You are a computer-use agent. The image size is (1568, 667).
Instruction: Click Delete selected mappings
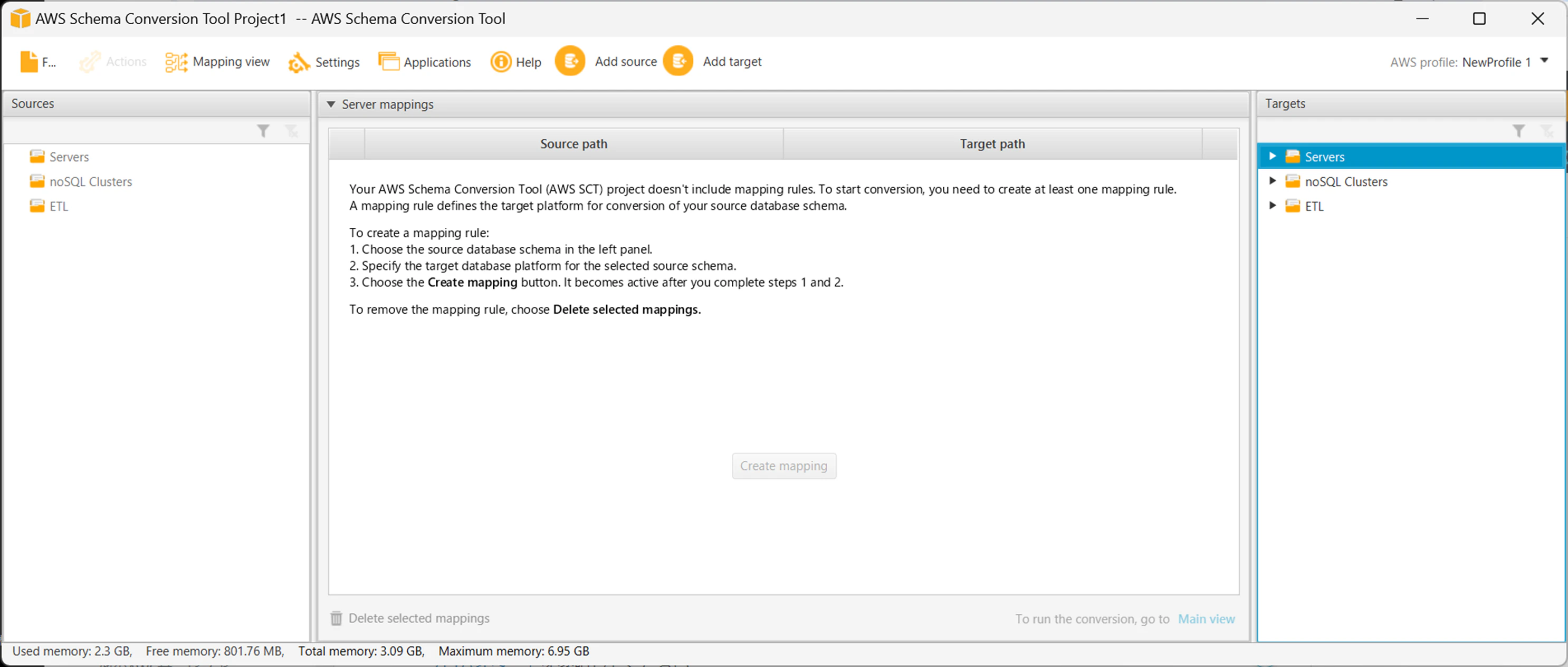click(419, 618)
